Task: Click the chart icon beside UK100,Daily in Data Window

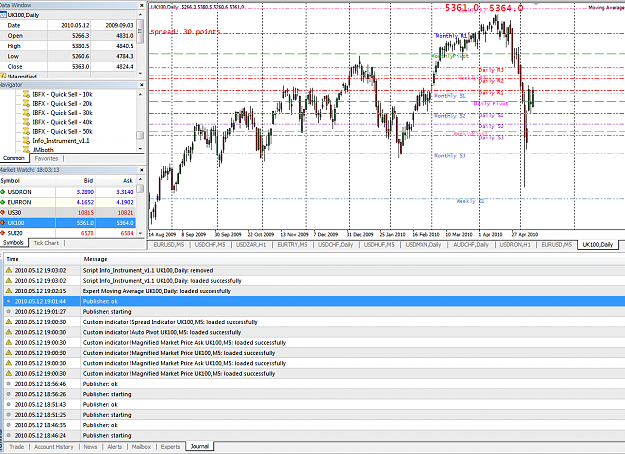Action: [x=3, y=15]
